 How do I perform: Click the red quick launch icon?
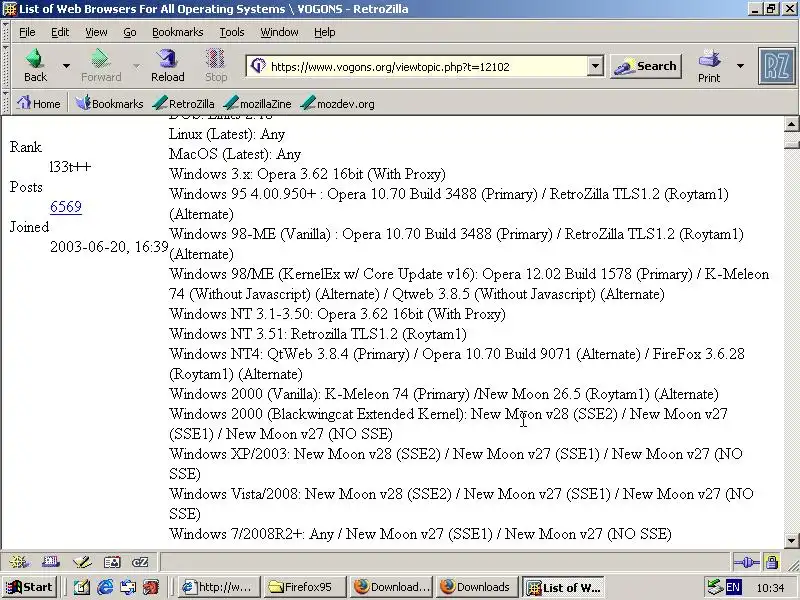tap(151, 587)
